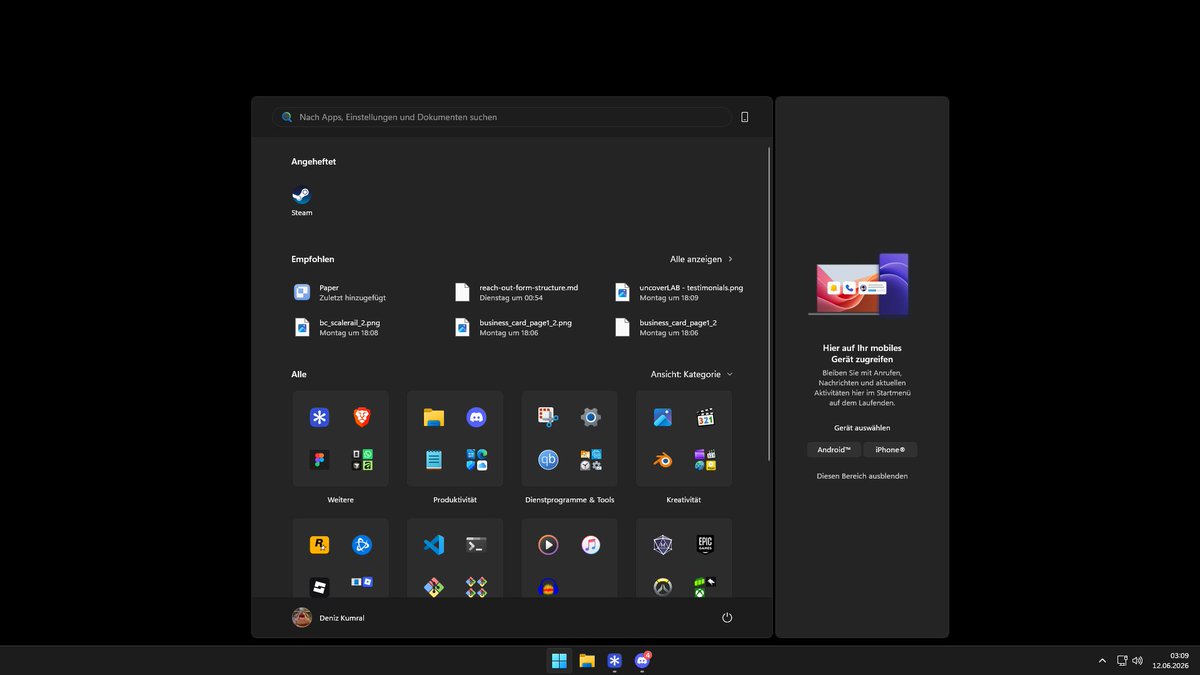Launch Battle.net
Image resolution: width=1200 pixels, height=675 pixels.
pos(361,545)
